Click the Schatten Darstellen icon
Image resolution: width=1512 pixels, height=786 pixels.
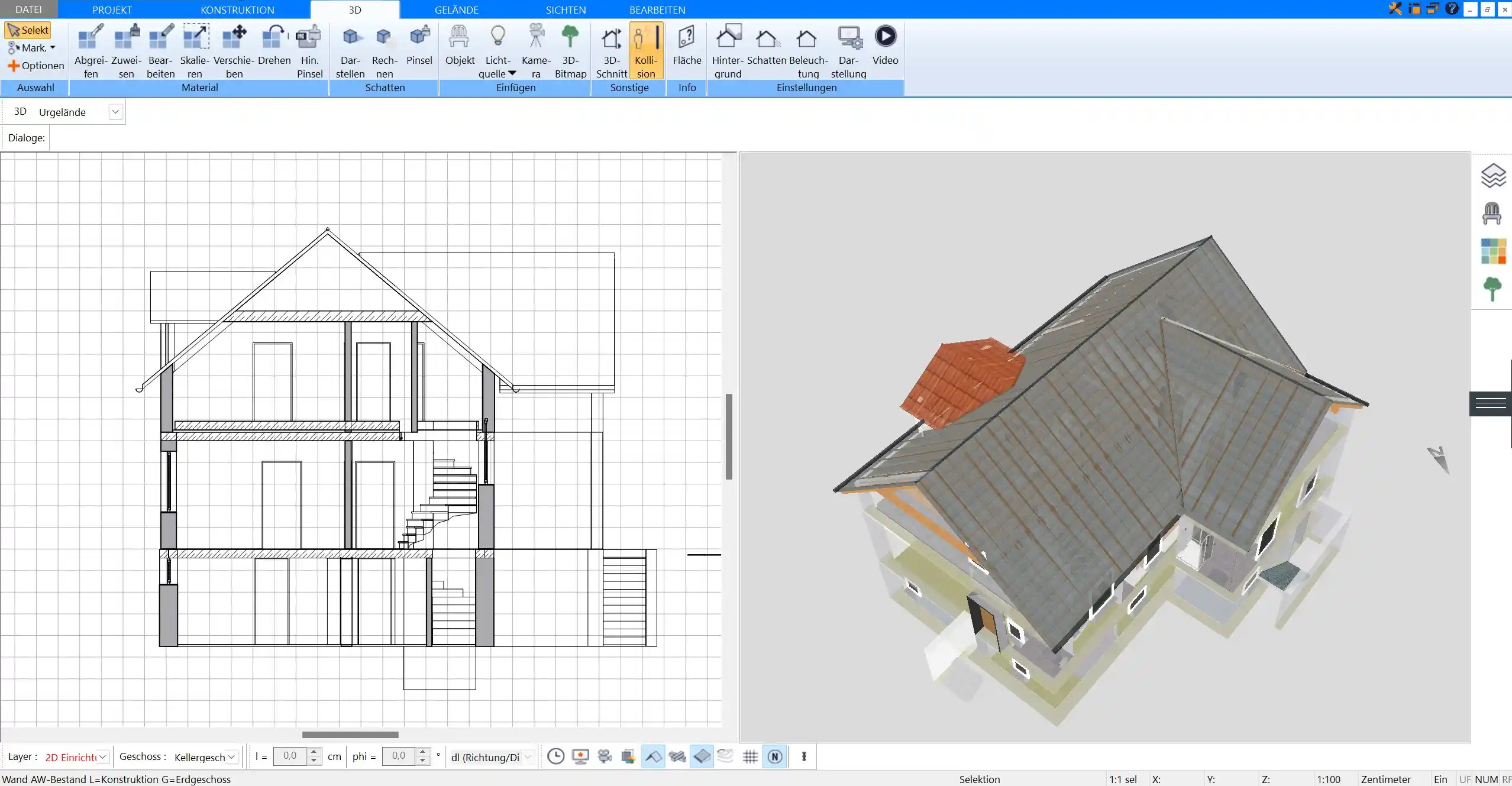click(350, 51)
